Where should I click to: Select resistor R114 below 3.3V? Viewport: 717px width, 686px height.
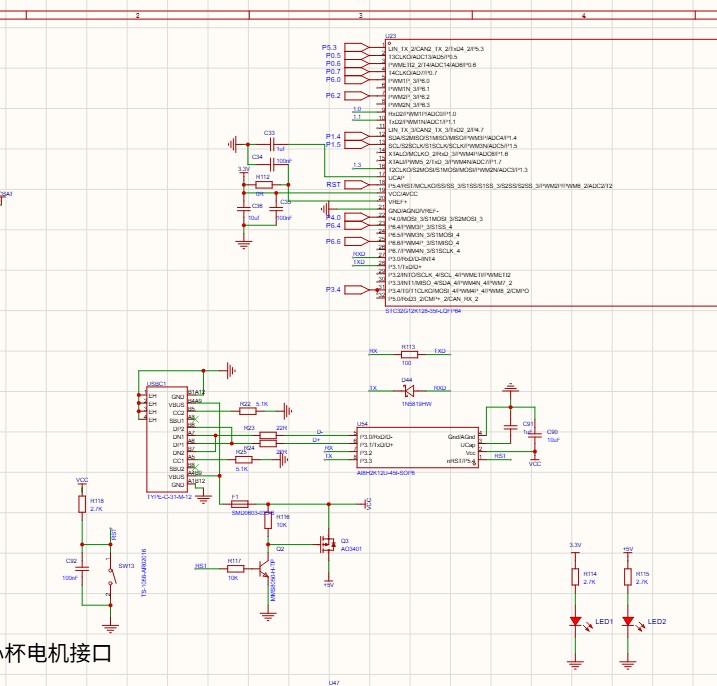(x=575, y=577)
